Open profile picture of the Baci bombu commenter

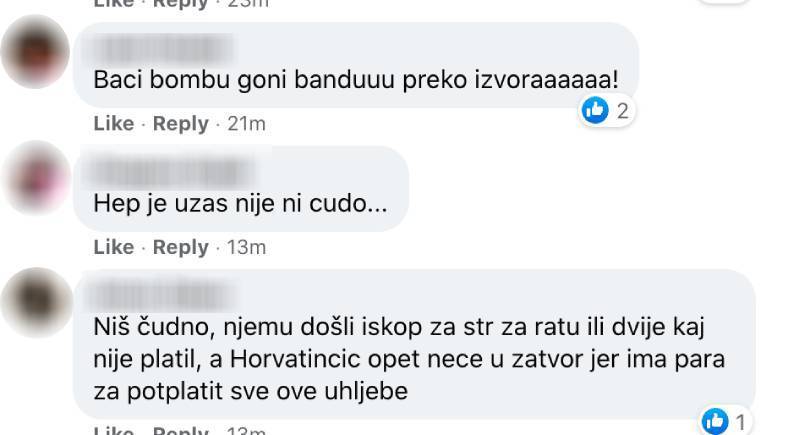click(35, 52)
